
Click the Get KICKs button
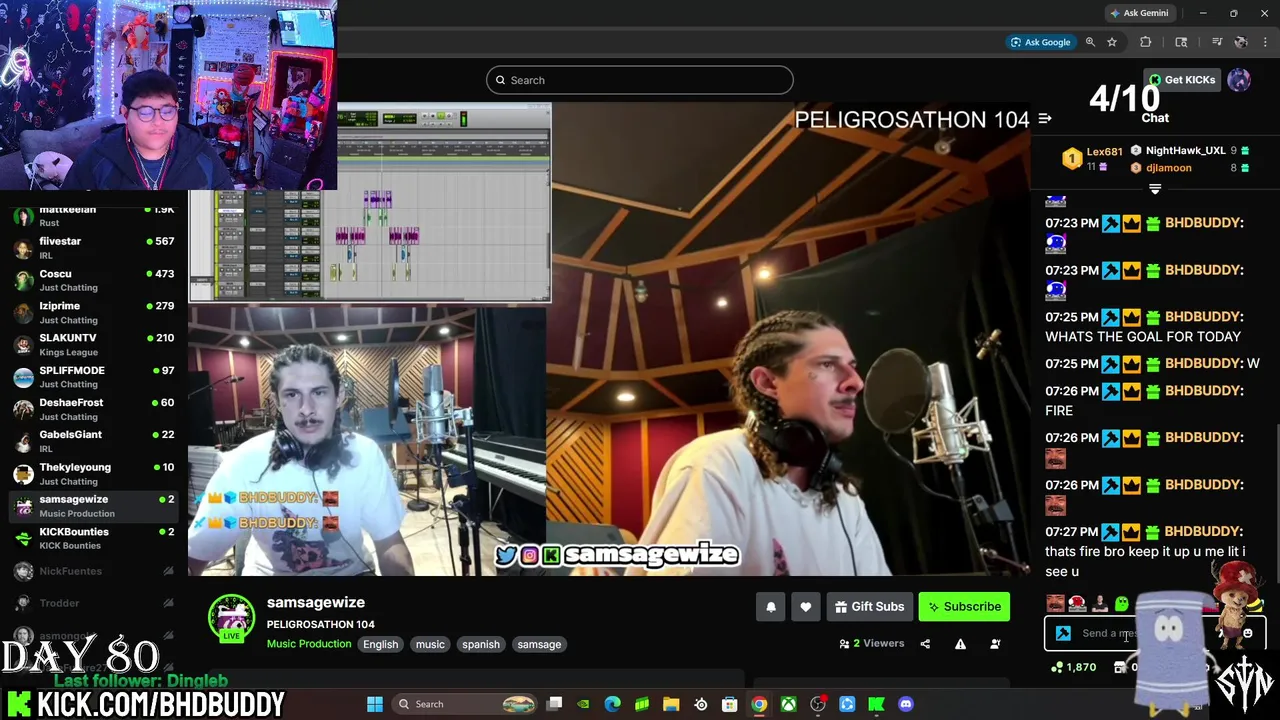click(1182, 80)
